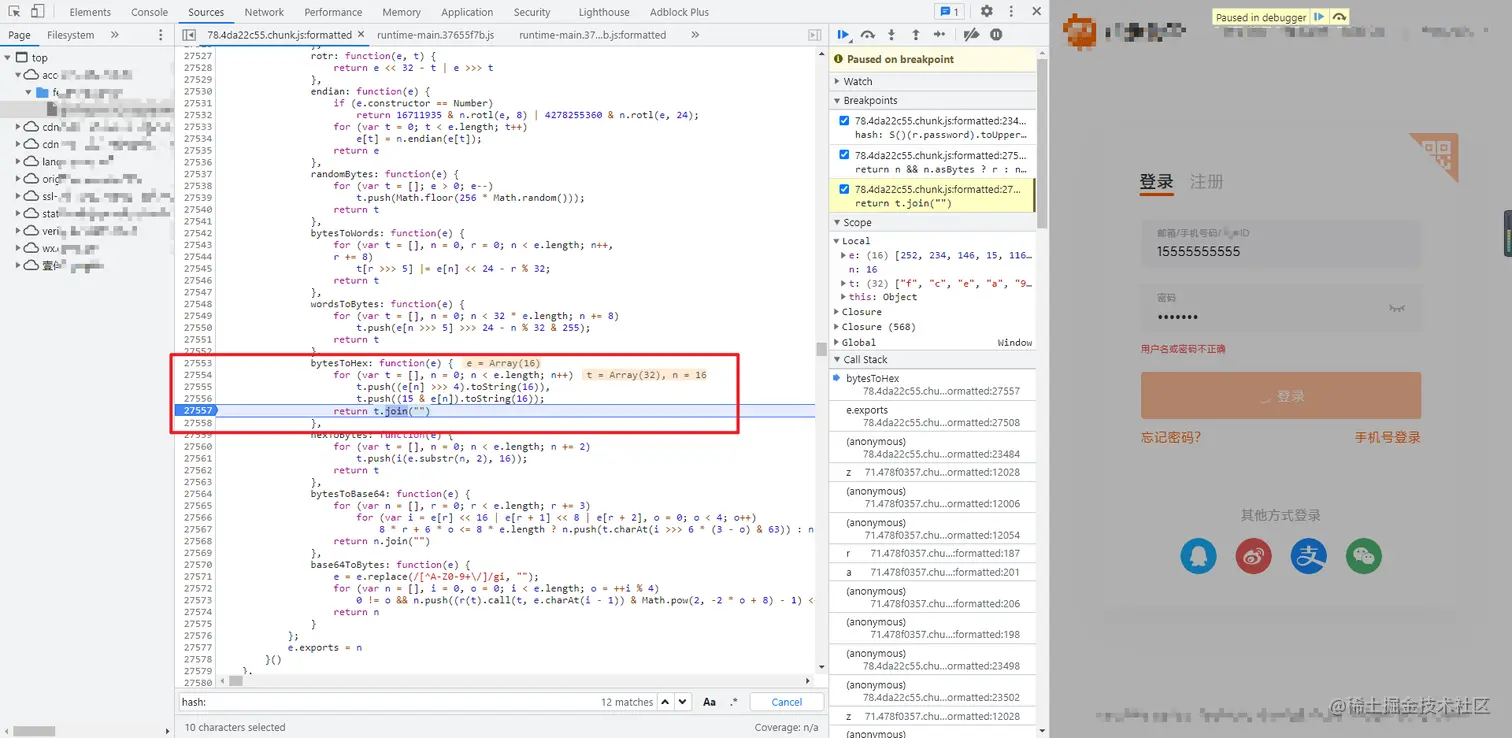The width and height of the screenshot is (1512, 738).
Task: Toggle the debugger sidebar icon
Action: (814, 35)
